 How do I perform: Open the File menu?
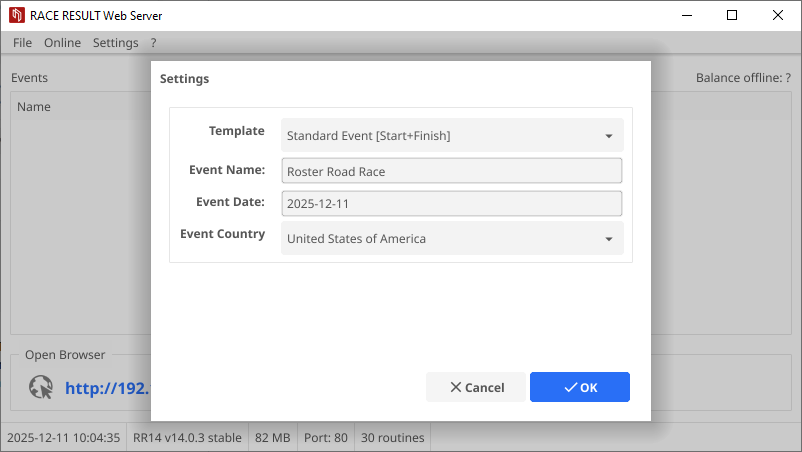tap(23, 43)
